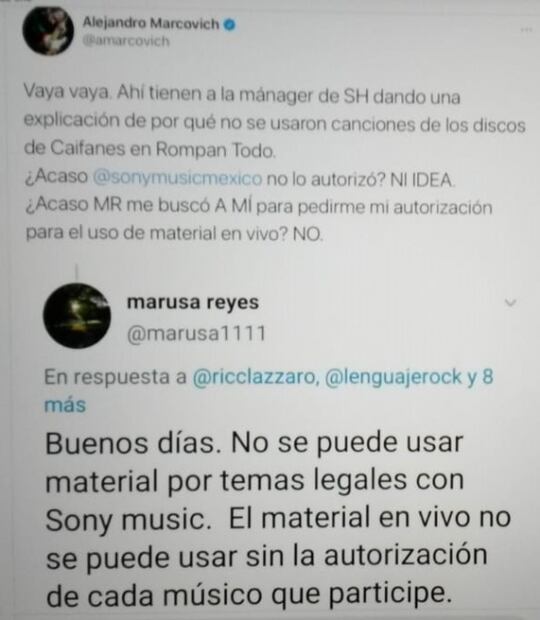Click the blue verified badge icon
The image size is (540, 620).
(230, 25)
